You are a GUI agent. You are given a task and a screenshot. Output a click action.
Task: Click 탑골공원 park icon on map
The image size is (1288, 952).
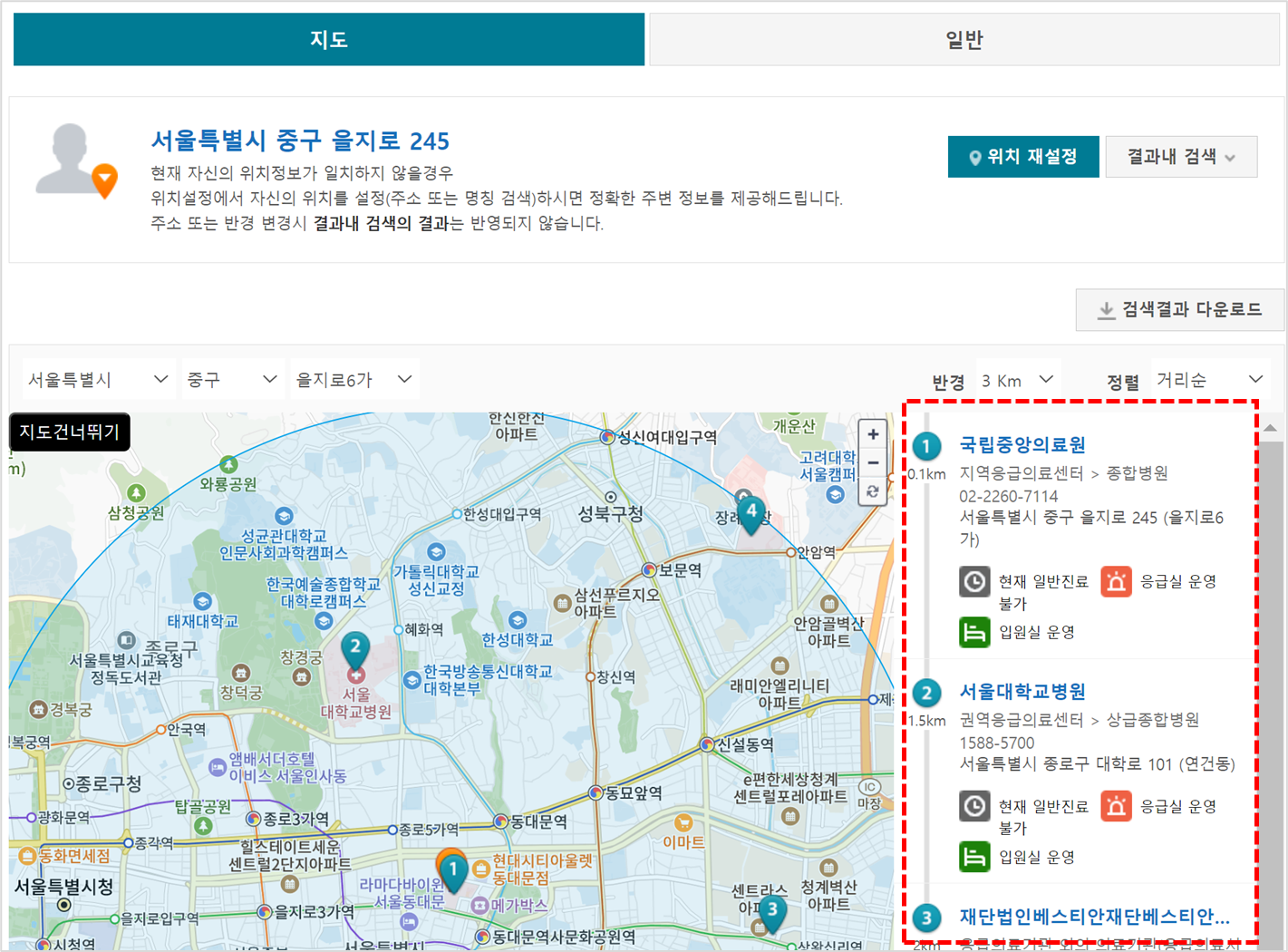pos(204,825)
